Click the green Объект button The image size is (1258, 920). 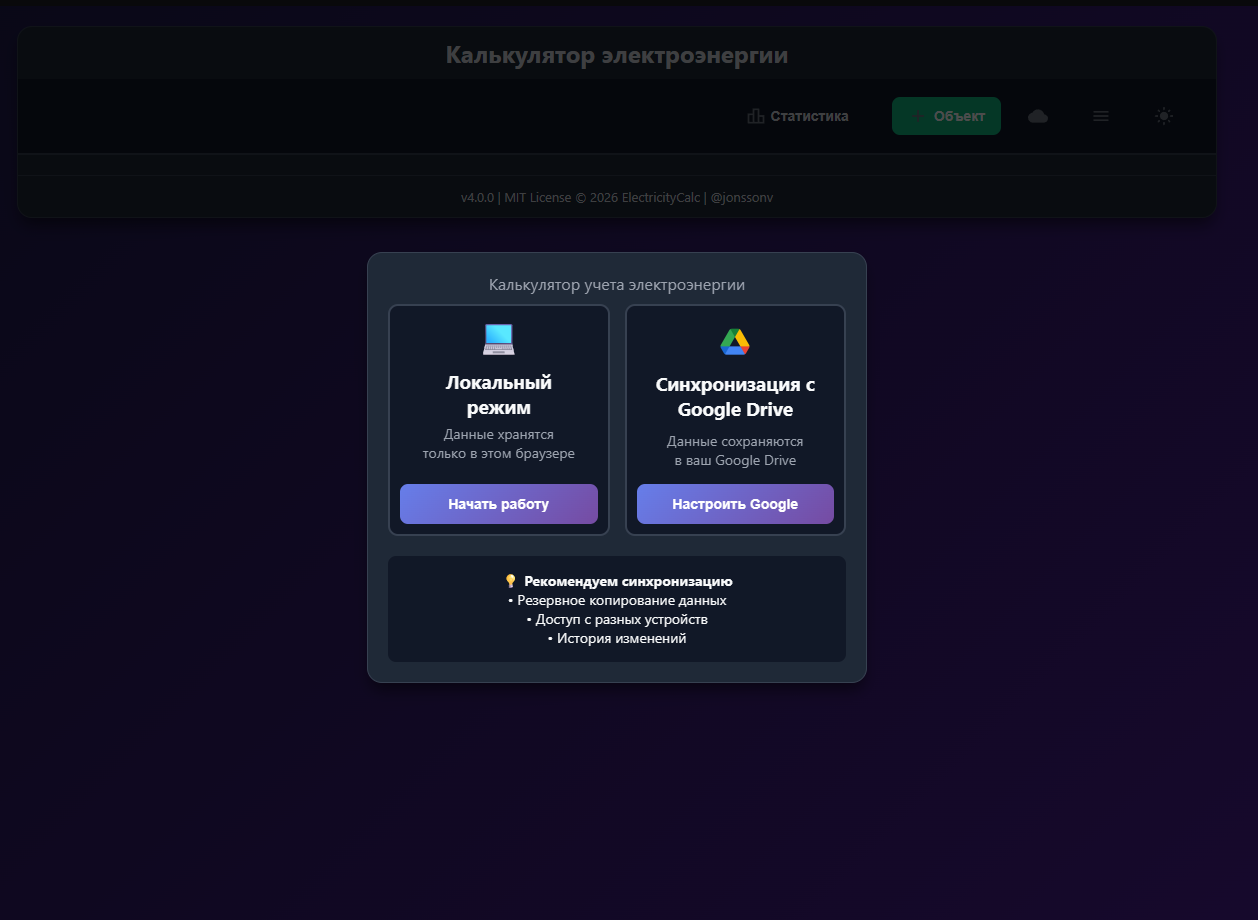click(946, 116)
